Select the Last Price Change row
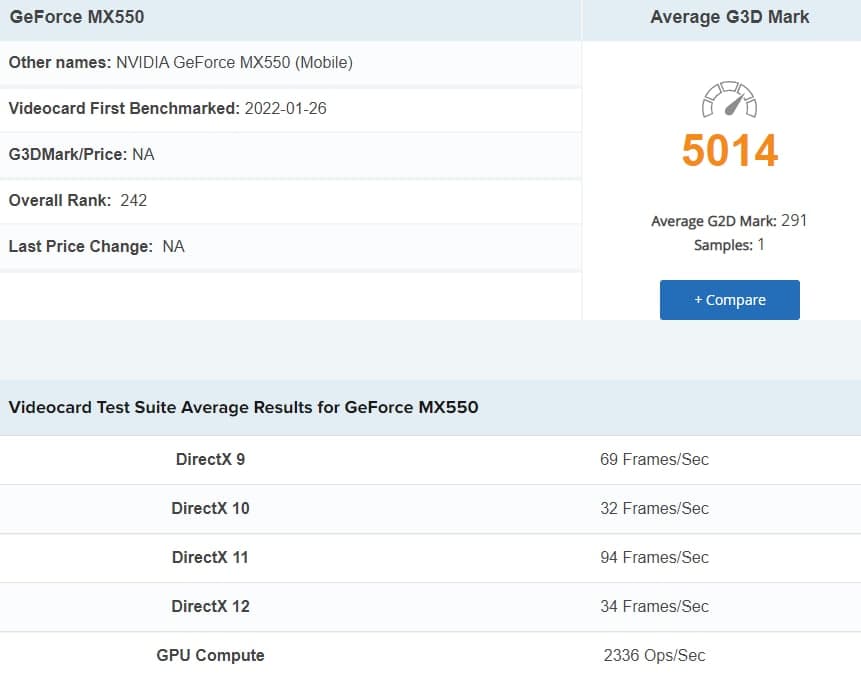The height and width of the screenshot is (685, 861). point(96,246)
